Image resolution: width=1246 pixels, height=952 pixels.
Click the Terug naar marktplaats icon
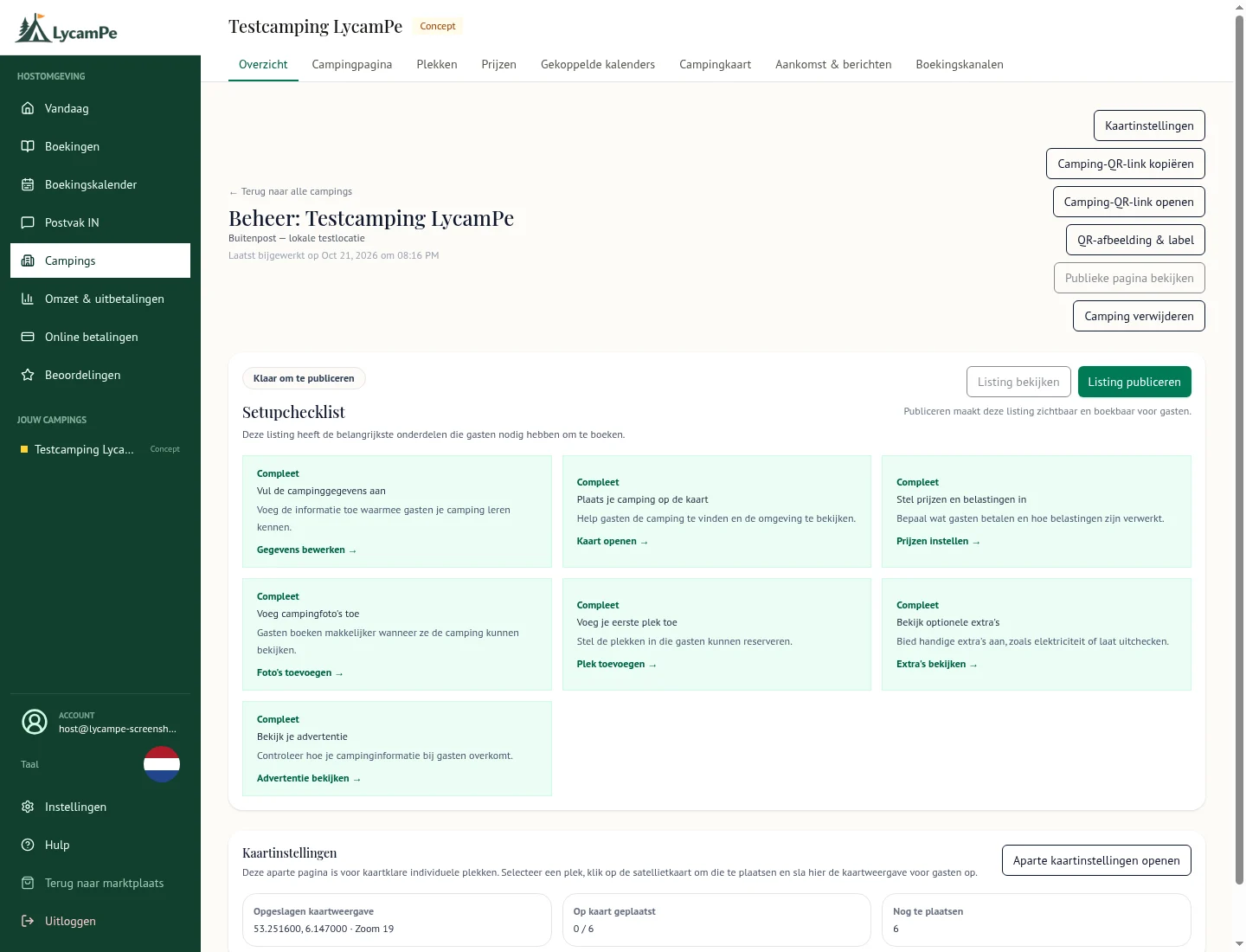tap(28, 883)
